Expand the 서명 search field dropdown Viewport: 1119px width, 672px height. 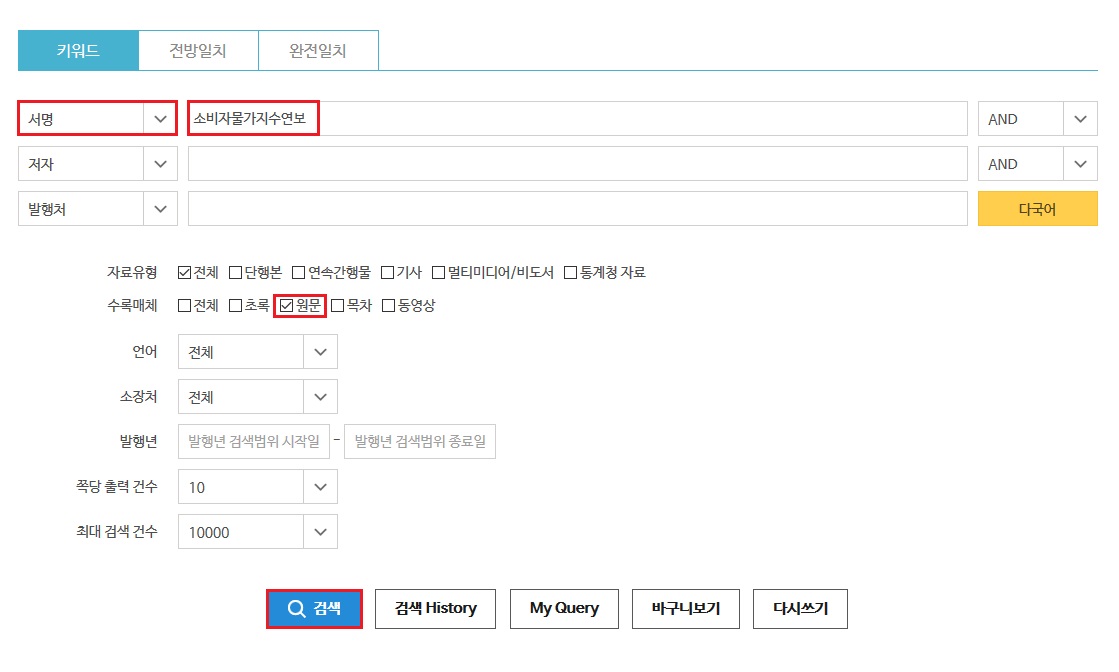(x=160, y=117)
